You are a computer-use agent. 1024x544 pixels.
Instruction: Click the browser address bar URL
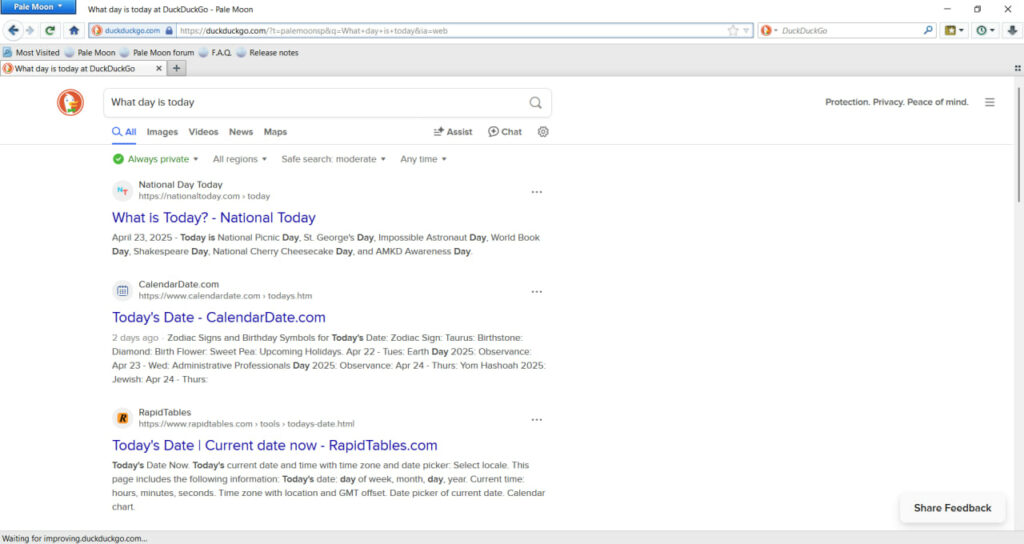coord(451,31)
